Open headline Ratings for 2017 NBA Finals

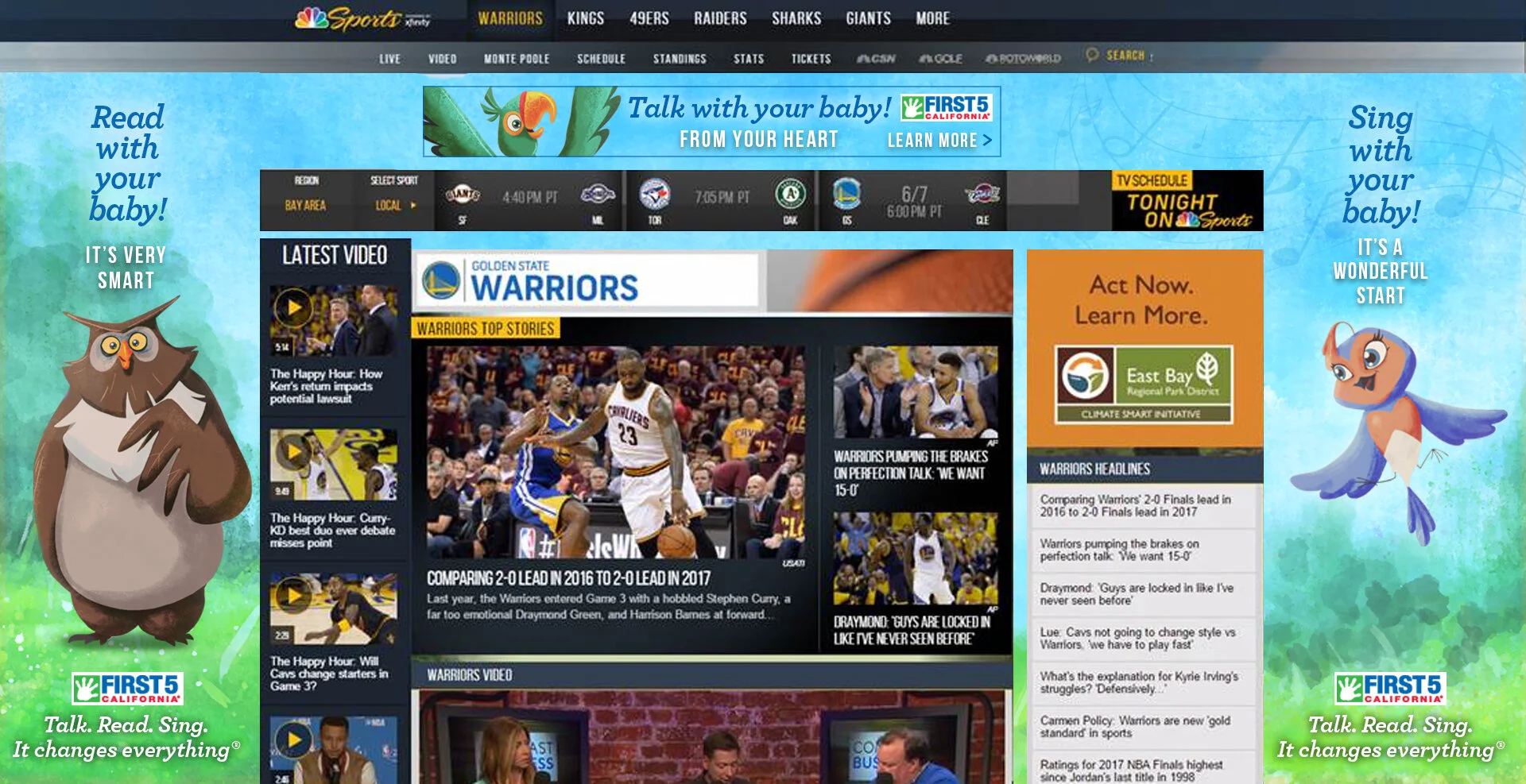pos(1131,770)
